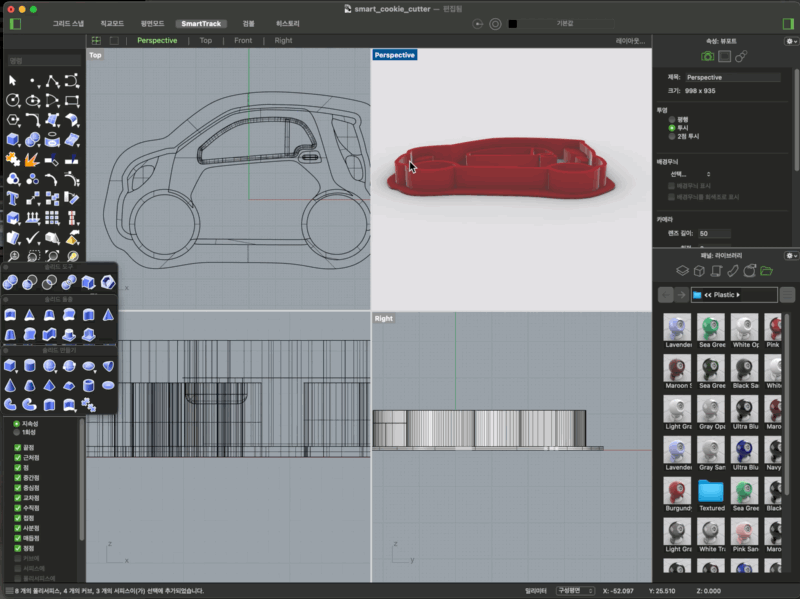This screenshot has width=800, height=599.
Task: Open the camera viewport properties icon
Action: pyautogui.click(x=708, y=57)
